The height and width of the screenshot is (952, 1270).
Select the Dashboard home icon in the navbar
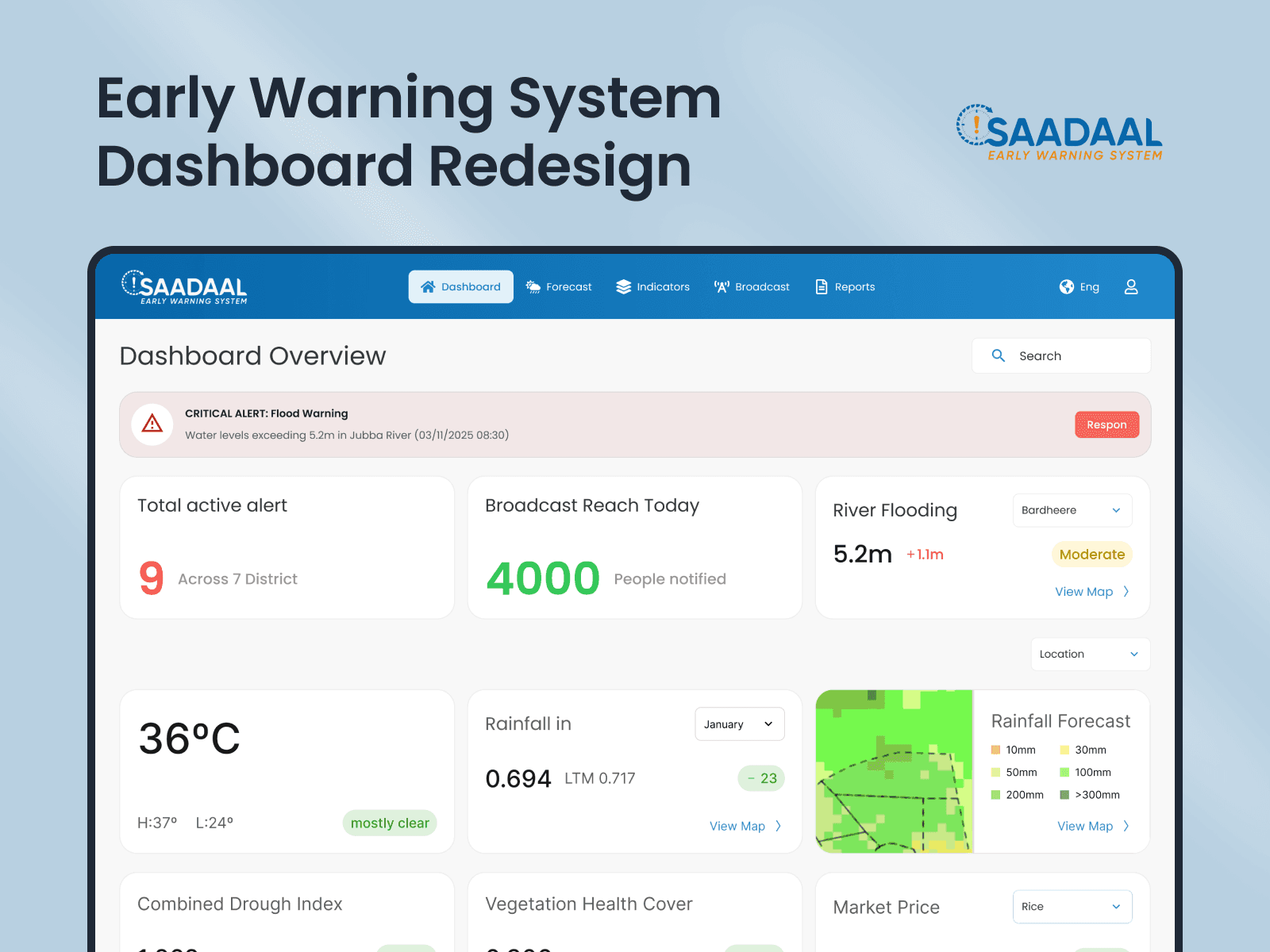coord(429,286)
